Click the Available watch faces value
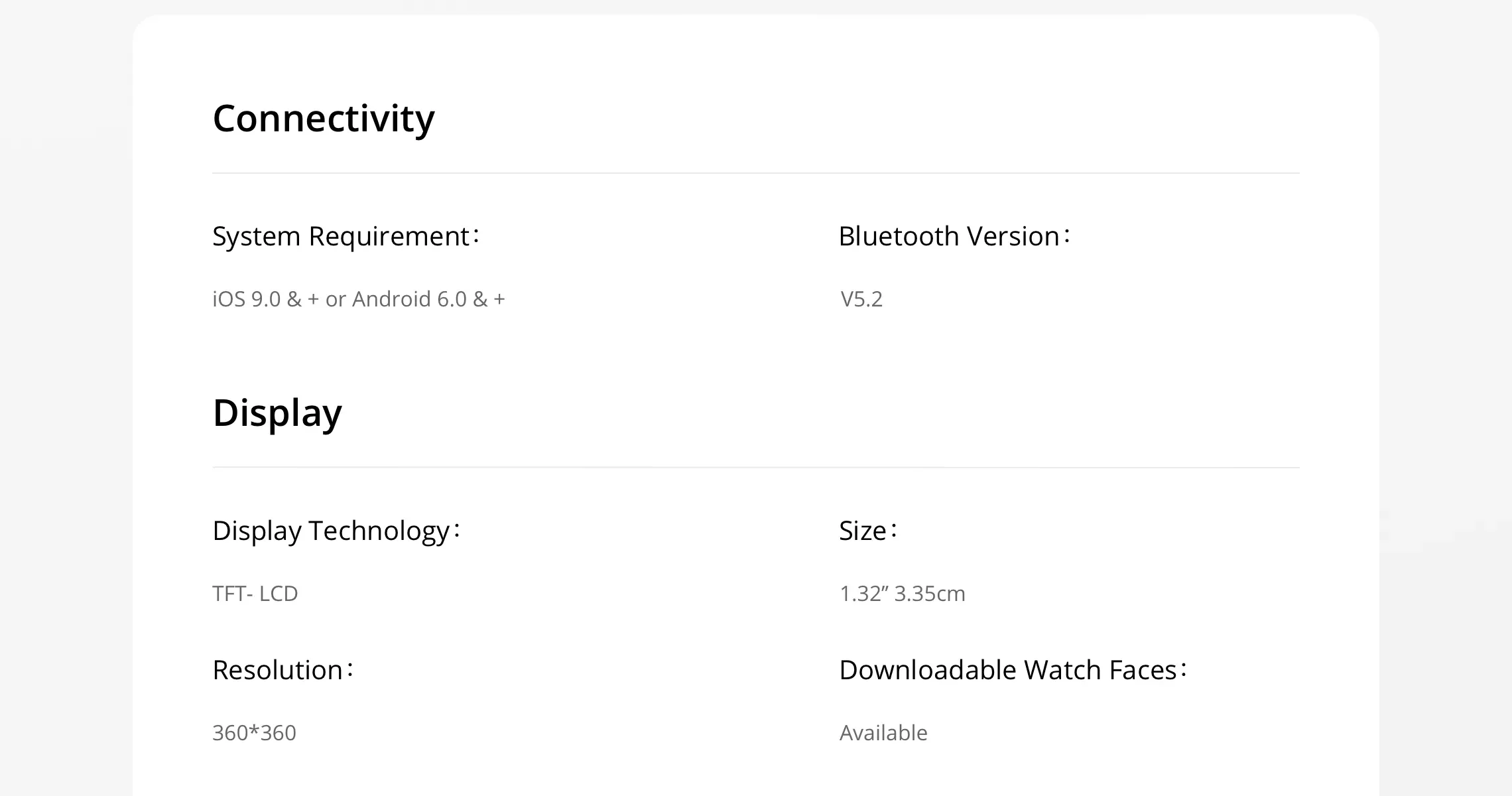Image resolution: width=1512 pixels, height=796 pixels. click(883, 733)
